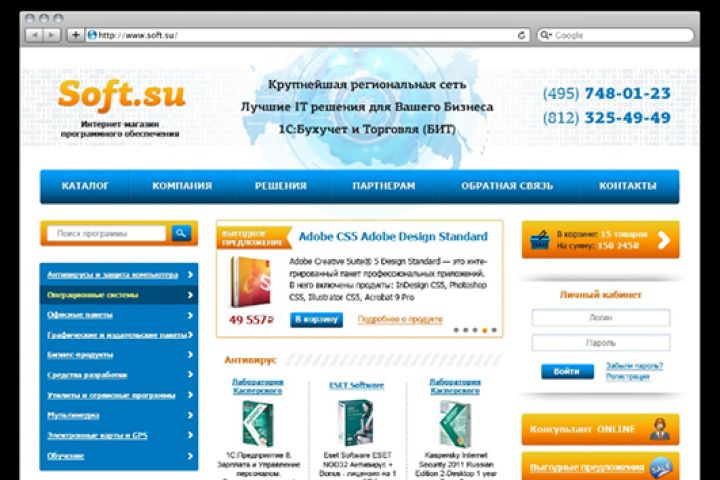Click the shopping basket icon
This screenshot has height=480, width=720.
tap(540, 240)
